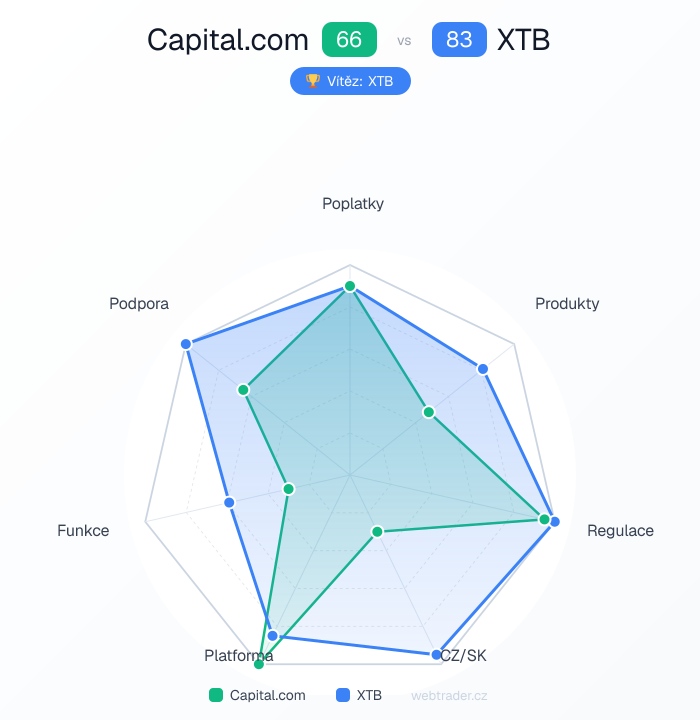Select Capital.com data point on CZ/SK axis
The image size is (700, 720).
point(377,531)
